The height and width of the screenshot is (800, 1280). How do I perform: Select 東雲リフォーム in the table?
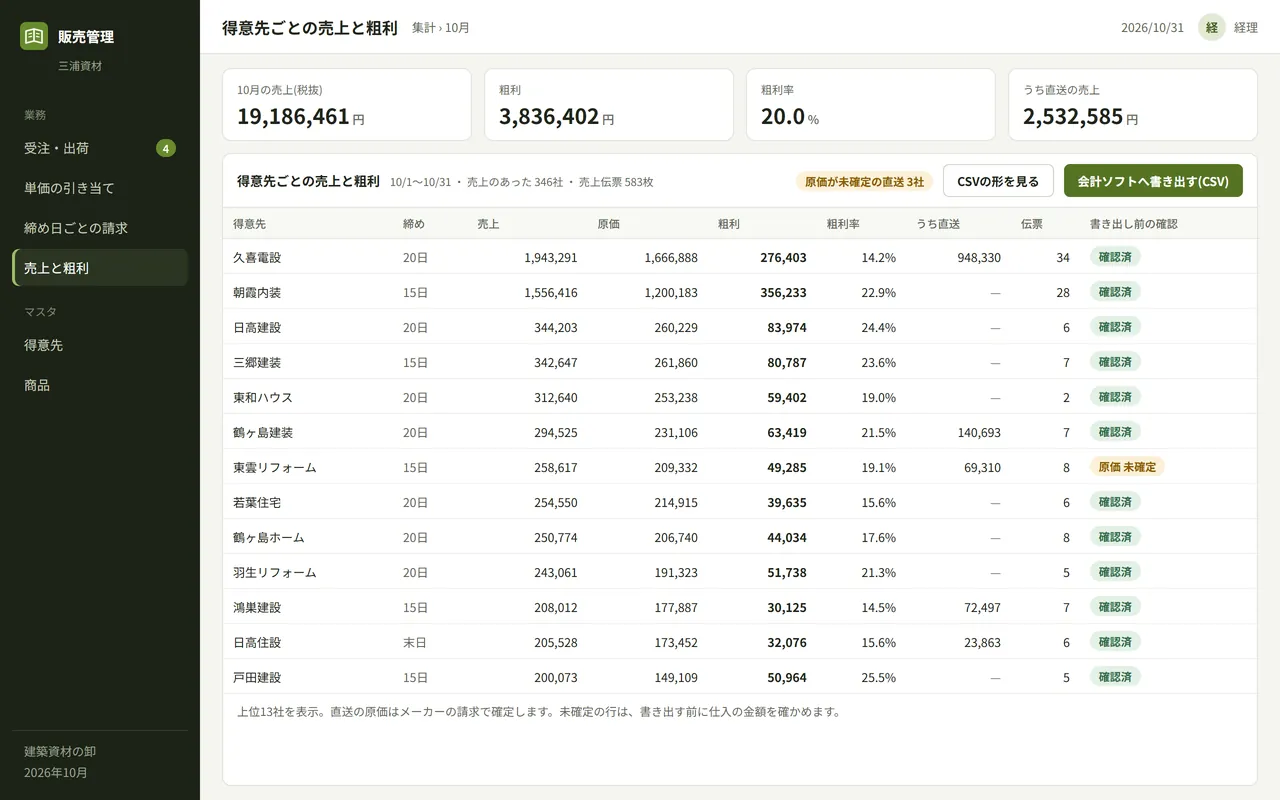coord(275,467)
